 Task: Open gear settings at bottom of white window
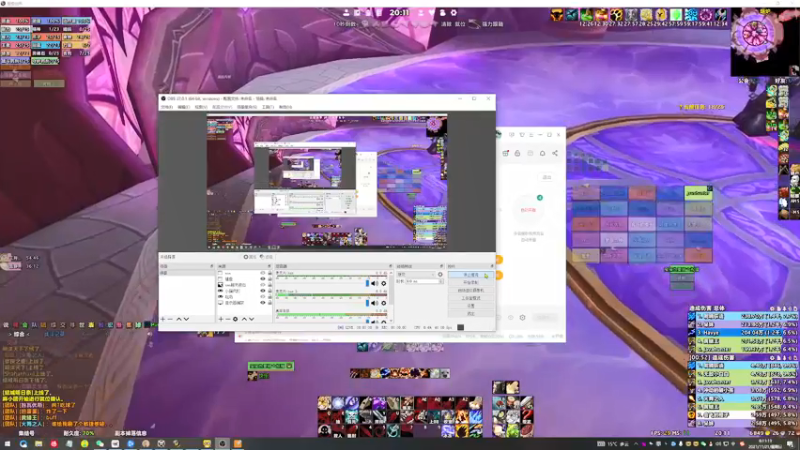522,317
